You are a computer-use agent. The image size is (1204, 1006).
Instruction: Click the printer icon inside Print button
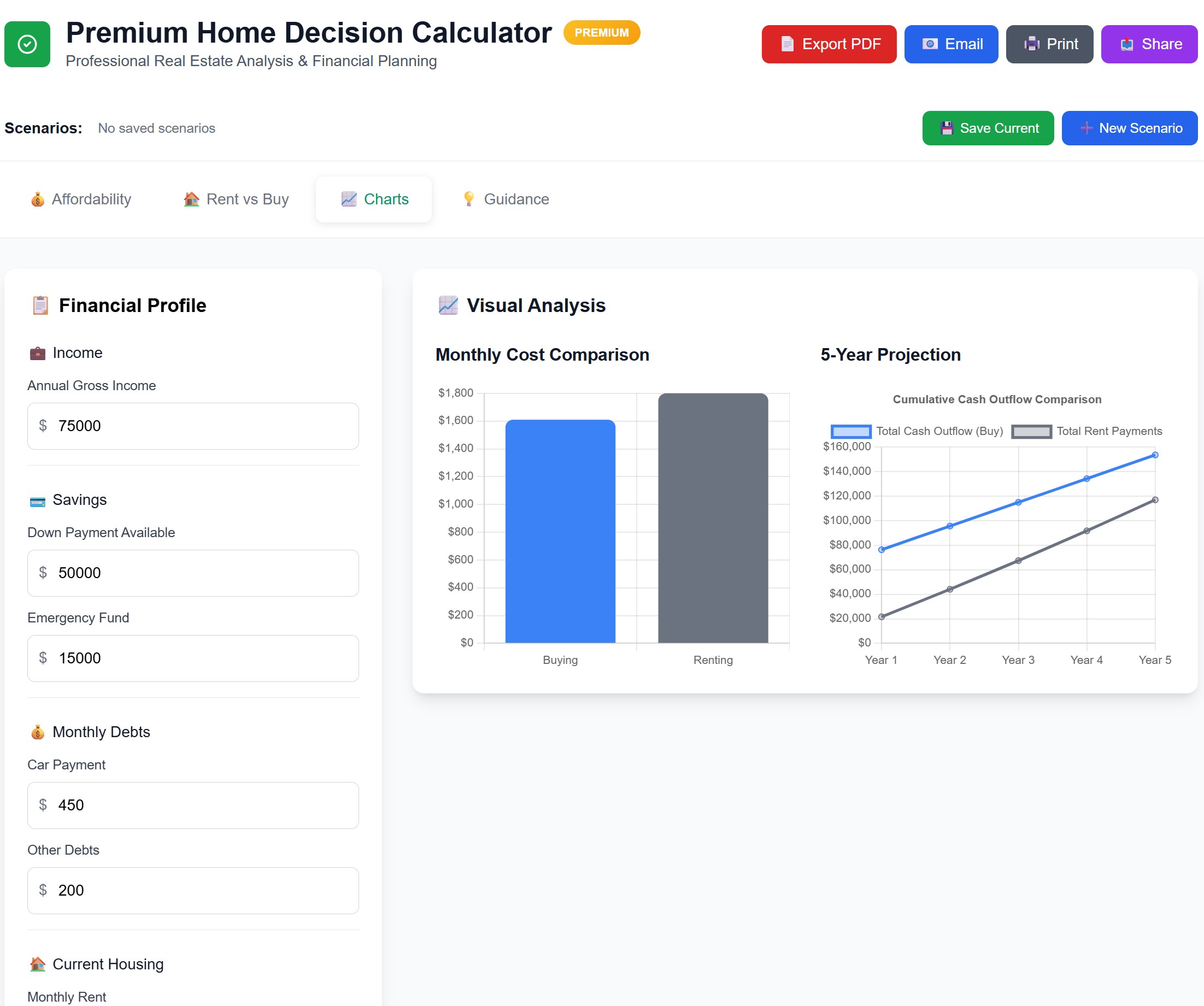[x=1030, y=44]
